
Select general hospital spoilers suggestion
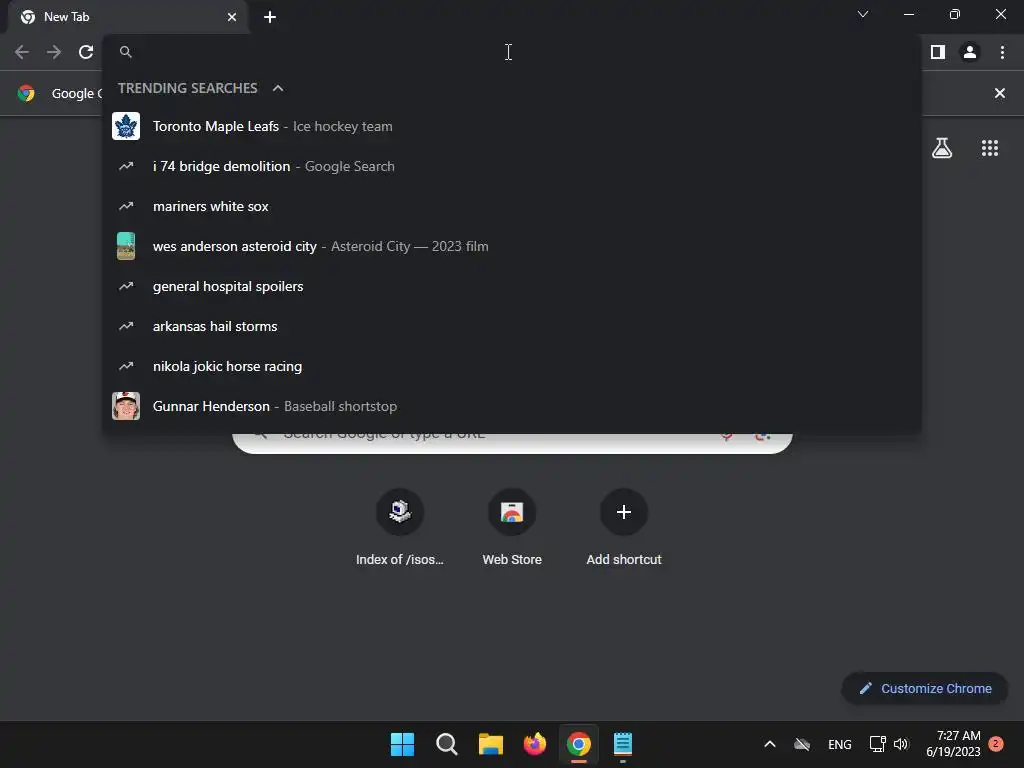coord(512,286)
